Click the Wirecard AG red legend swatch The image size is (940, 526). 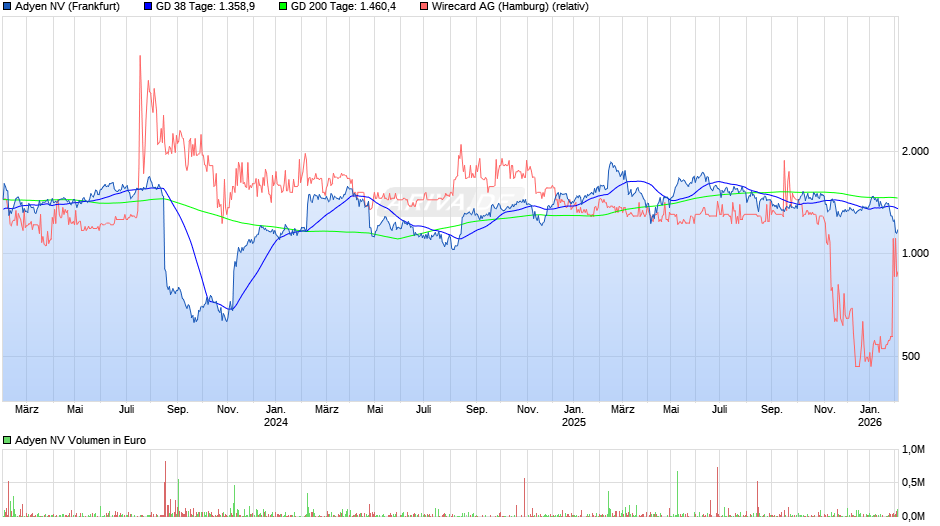coord(424,7)
